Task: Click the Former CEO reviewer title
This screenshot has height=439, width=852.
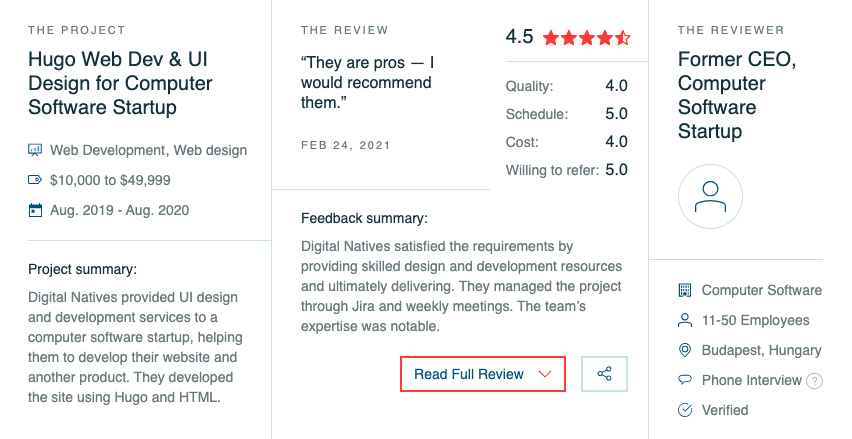Action: [737, 95]
